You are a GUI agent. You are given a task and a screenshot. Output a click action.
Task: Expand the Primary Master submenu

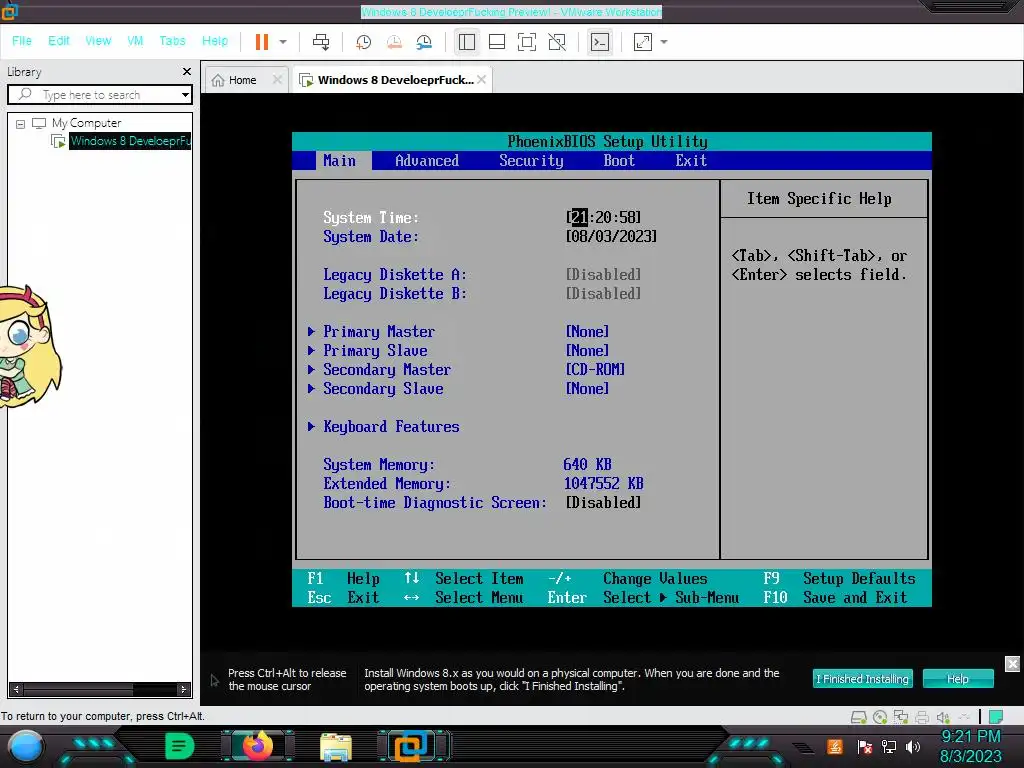tap(378, 332)
